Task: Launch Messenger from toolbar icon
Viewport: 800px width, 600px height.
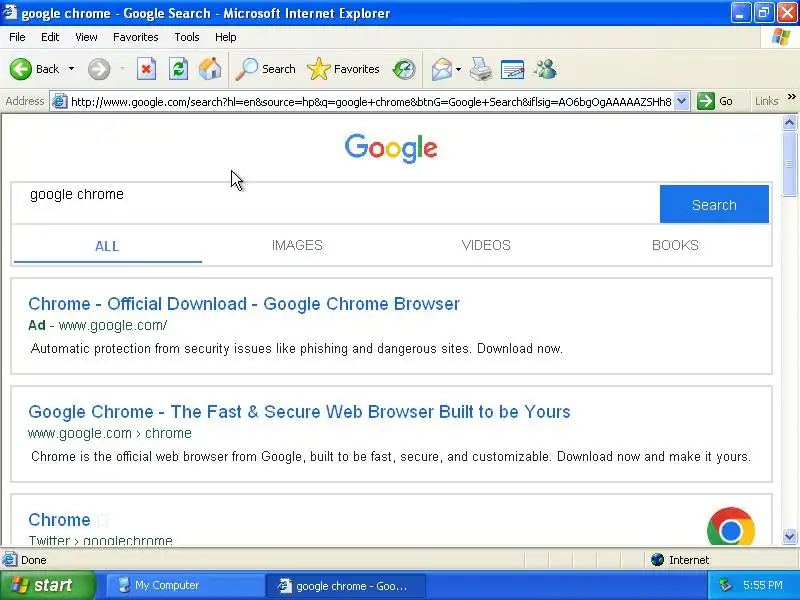Action: tap(545, 69)
